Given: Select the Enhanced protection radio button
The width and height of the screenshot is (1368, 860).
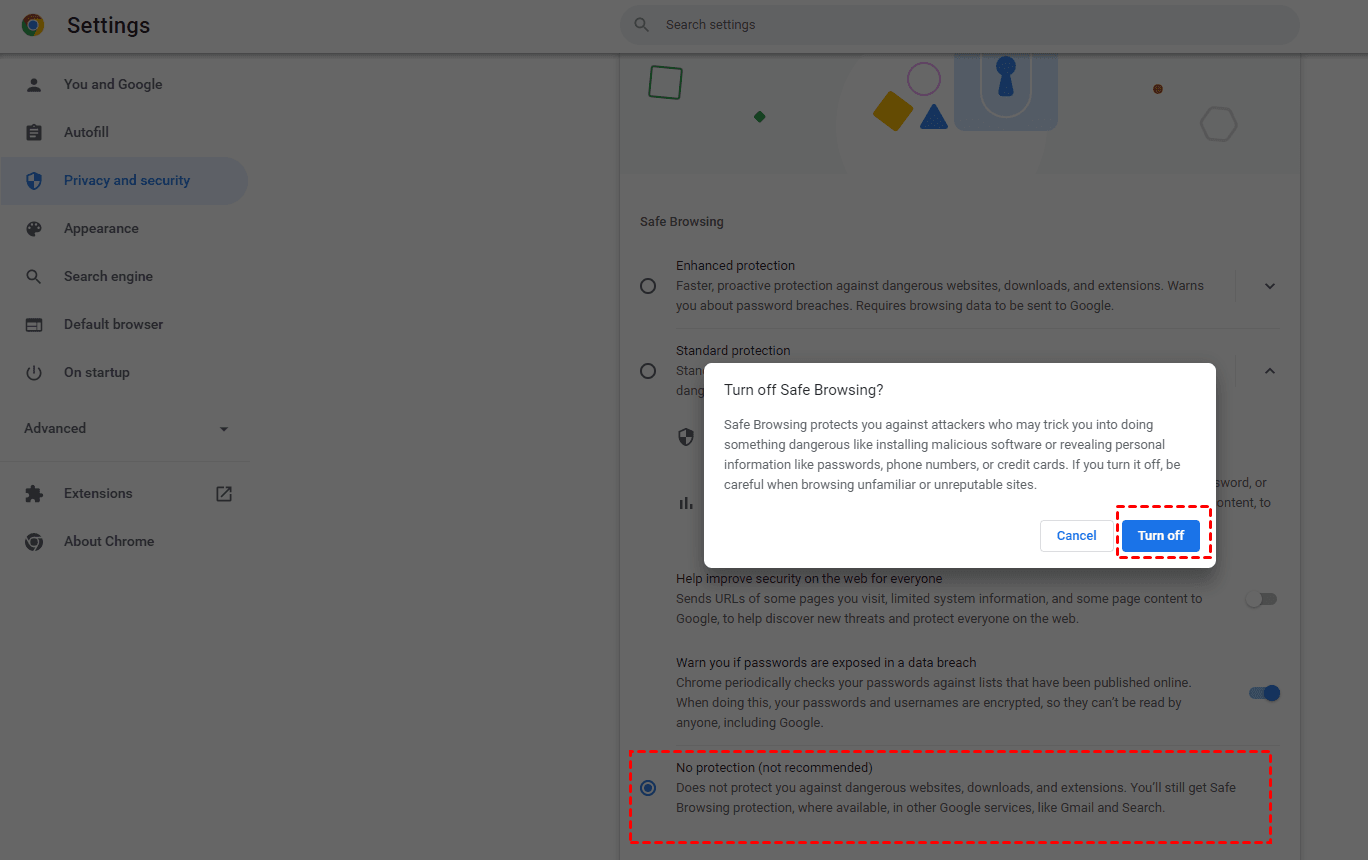Looking at the screenshot, I should [x=647, y=285].
